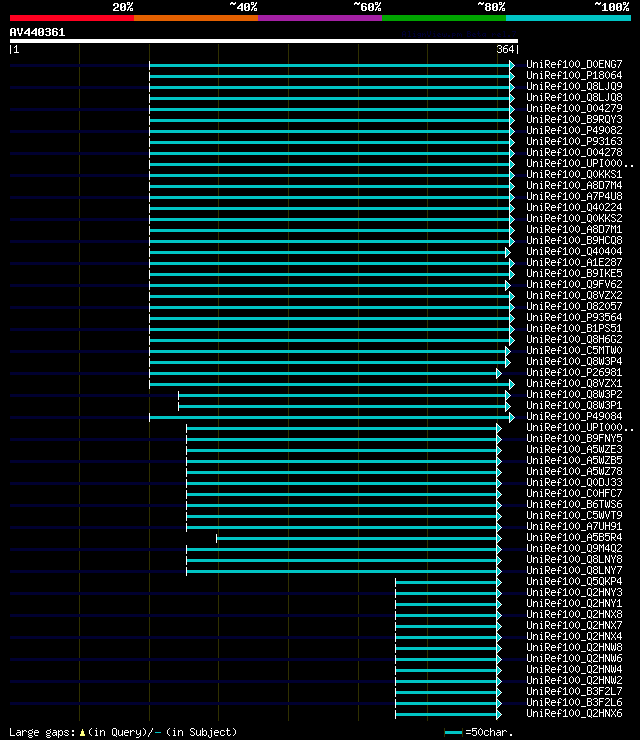Select the UniRef100_P49084 label

pyautogui.click(x=574, y=416)
